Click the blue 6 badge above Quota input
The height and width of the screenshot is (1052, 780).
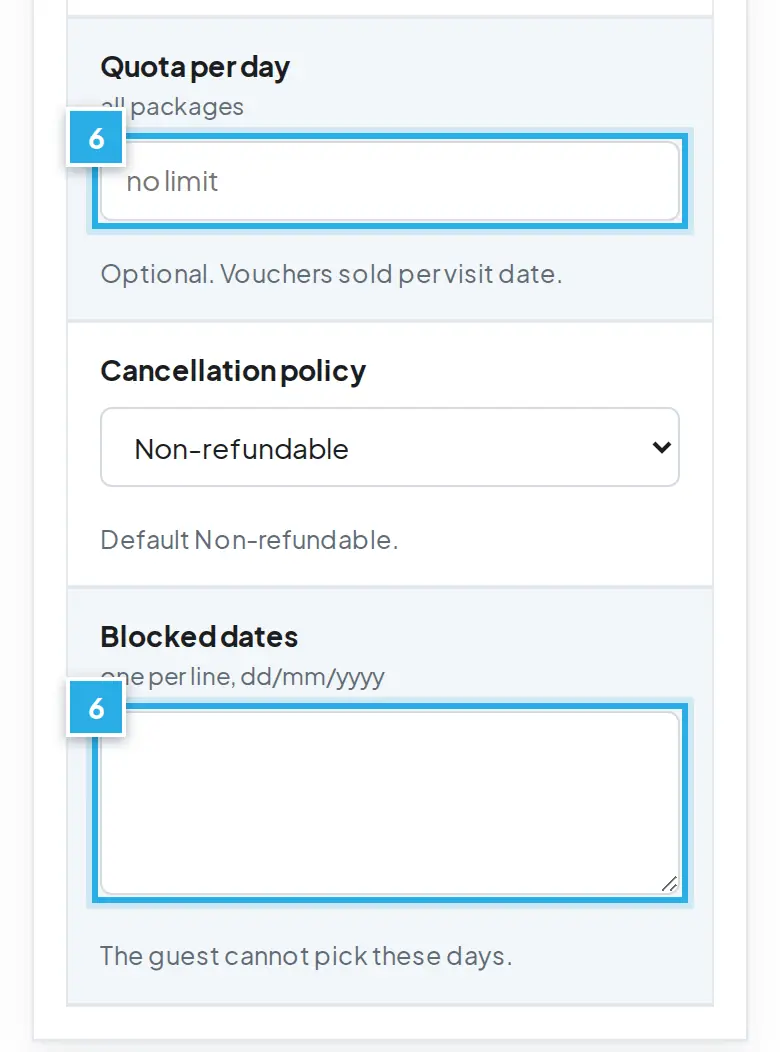pyautogui.click(x=96, y=138)
